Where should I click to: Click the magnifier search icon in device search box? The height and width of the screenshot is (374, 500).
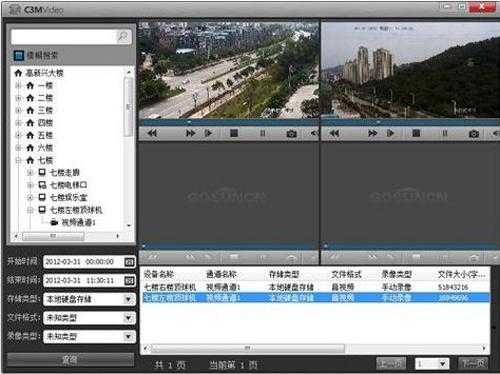coord(123,36)
